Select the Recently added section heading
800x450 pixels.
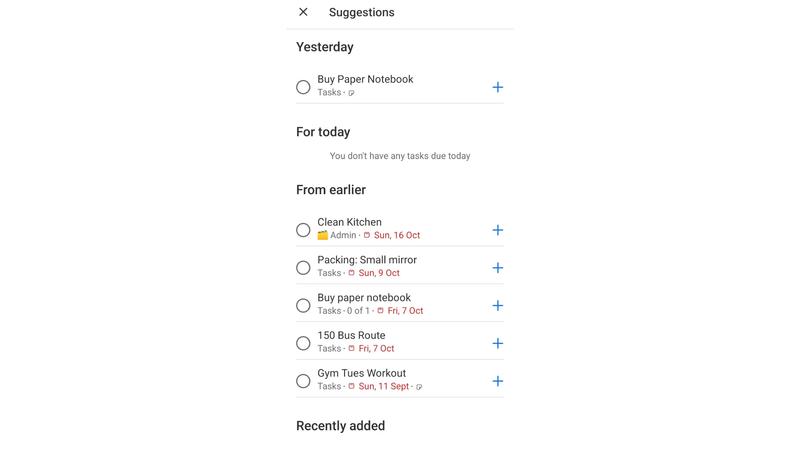[340, 426]
